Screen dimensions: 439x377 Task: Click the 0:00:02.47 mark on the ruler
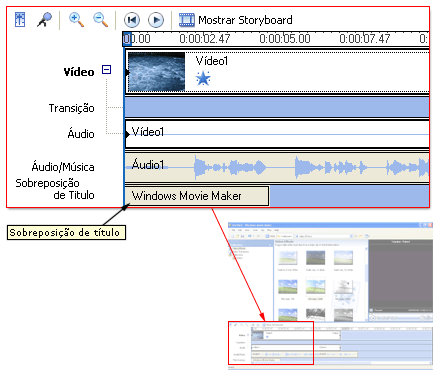(204, 39)
